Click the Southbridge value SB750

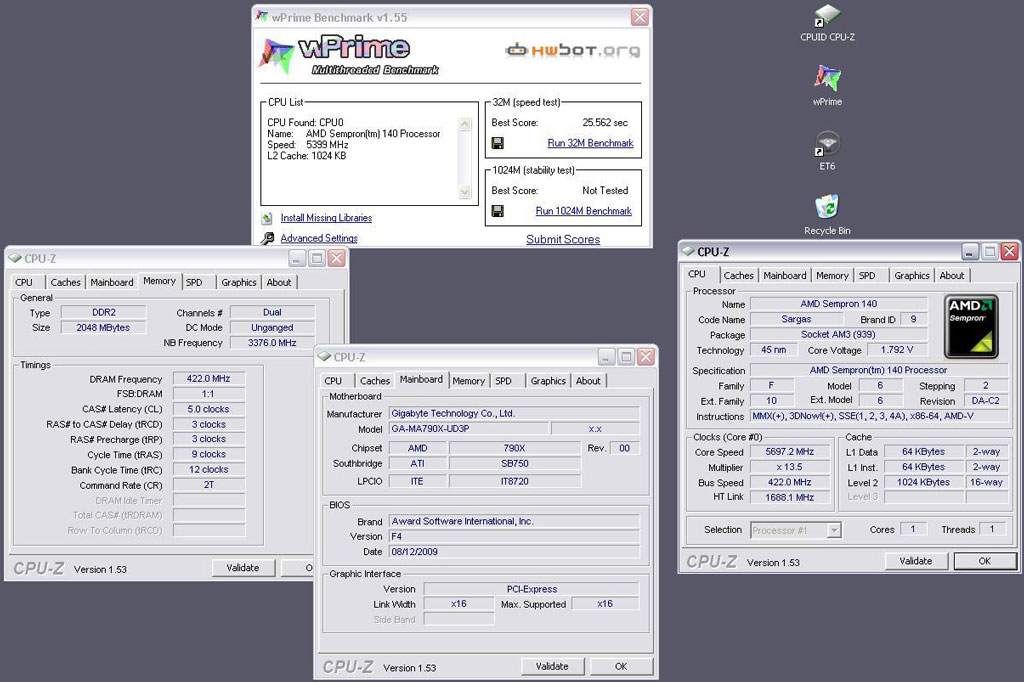pos(515,464)
